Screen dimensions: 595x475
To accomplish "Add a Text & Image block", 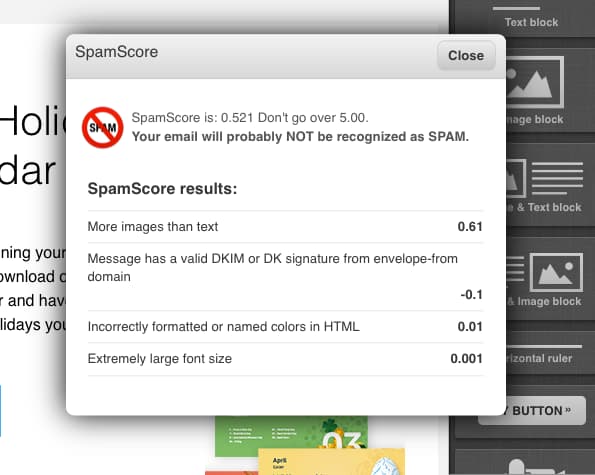I will tap(550, 279).
